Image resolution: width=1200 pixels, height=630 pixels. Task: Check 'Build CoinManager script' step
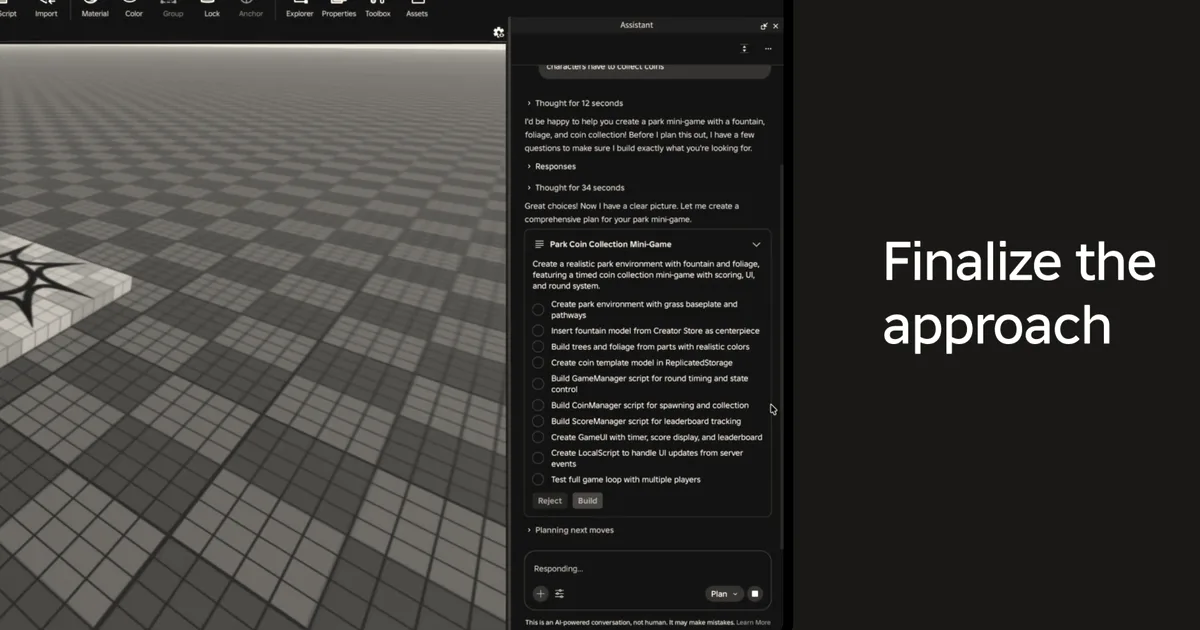pyautogui.click(x=538, y=406)
